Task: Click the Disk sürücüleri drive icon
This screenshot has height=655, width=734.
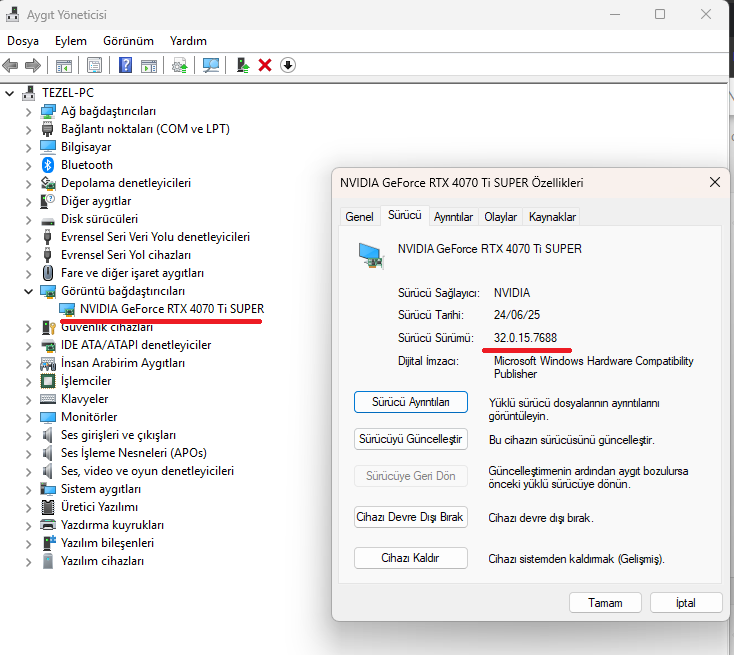Action: click(48, 221)
